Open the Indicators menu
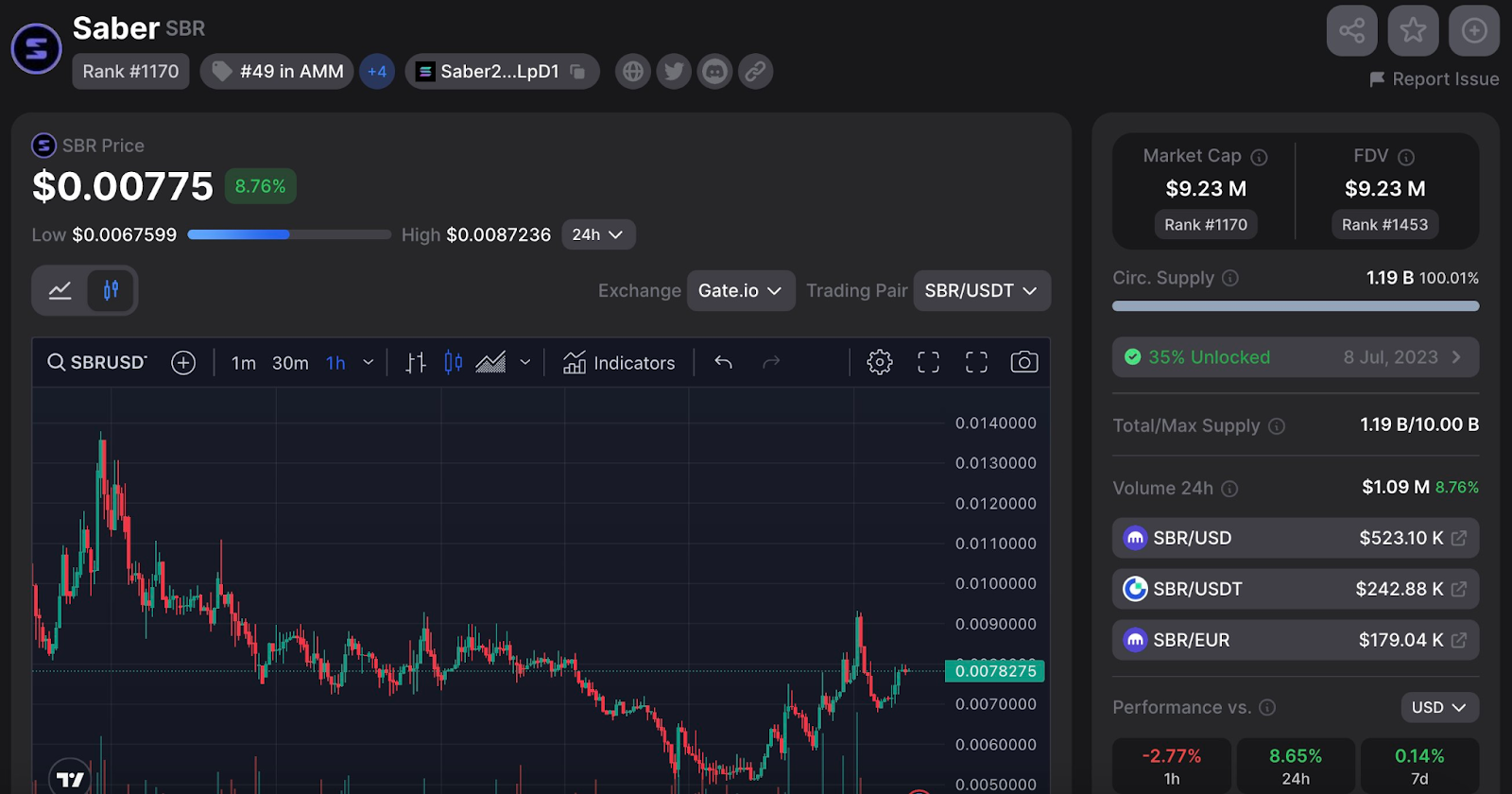 (619, 363)
